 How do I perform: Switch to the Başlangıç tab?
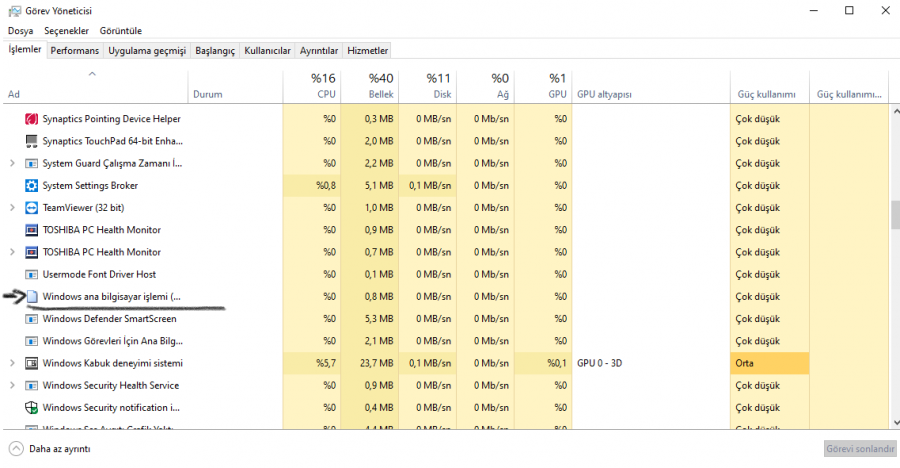pyautogui.click(x=215, y=51)
